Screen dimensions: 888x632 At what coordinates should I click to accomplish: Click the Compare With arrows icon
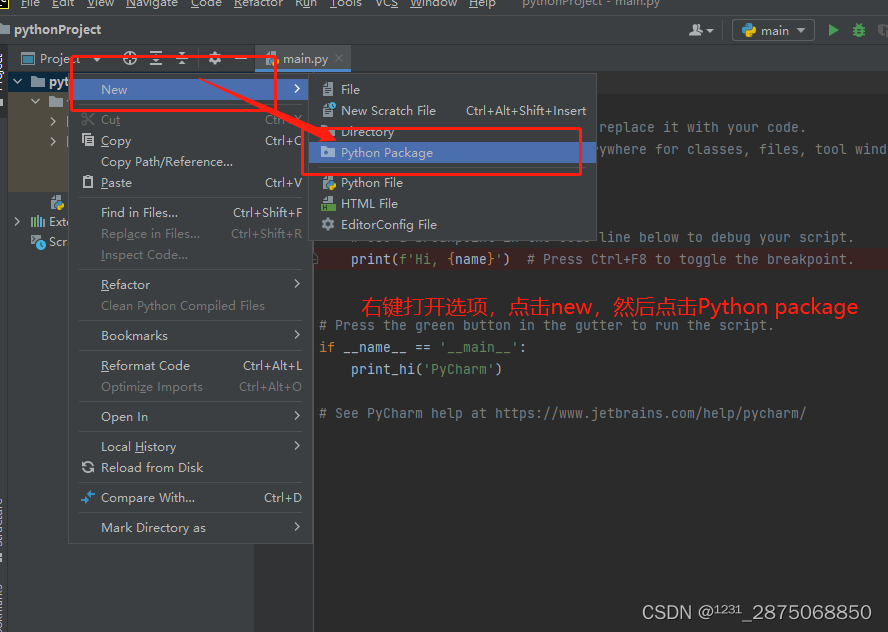[x=88, y=497]
